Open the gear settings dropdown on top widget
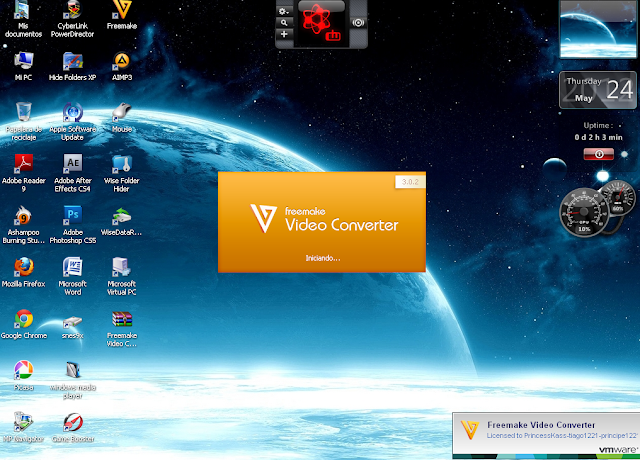 coord(284,11)
